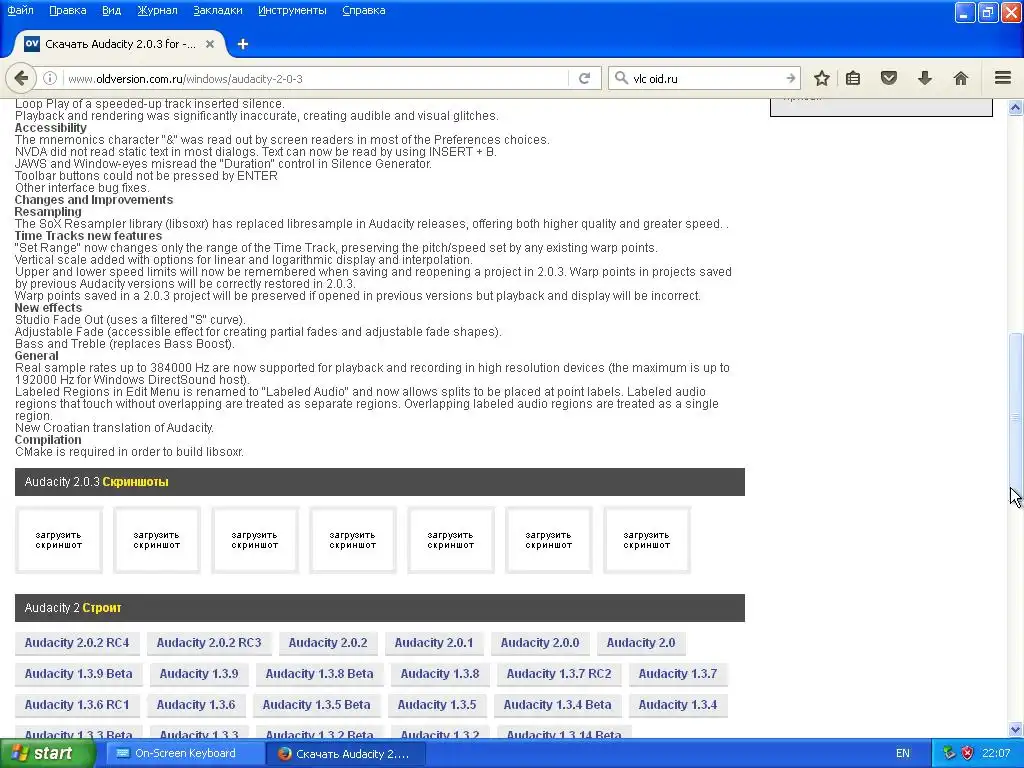Switch to On-Screen Keyboard taskbar button

click(184, 754)
